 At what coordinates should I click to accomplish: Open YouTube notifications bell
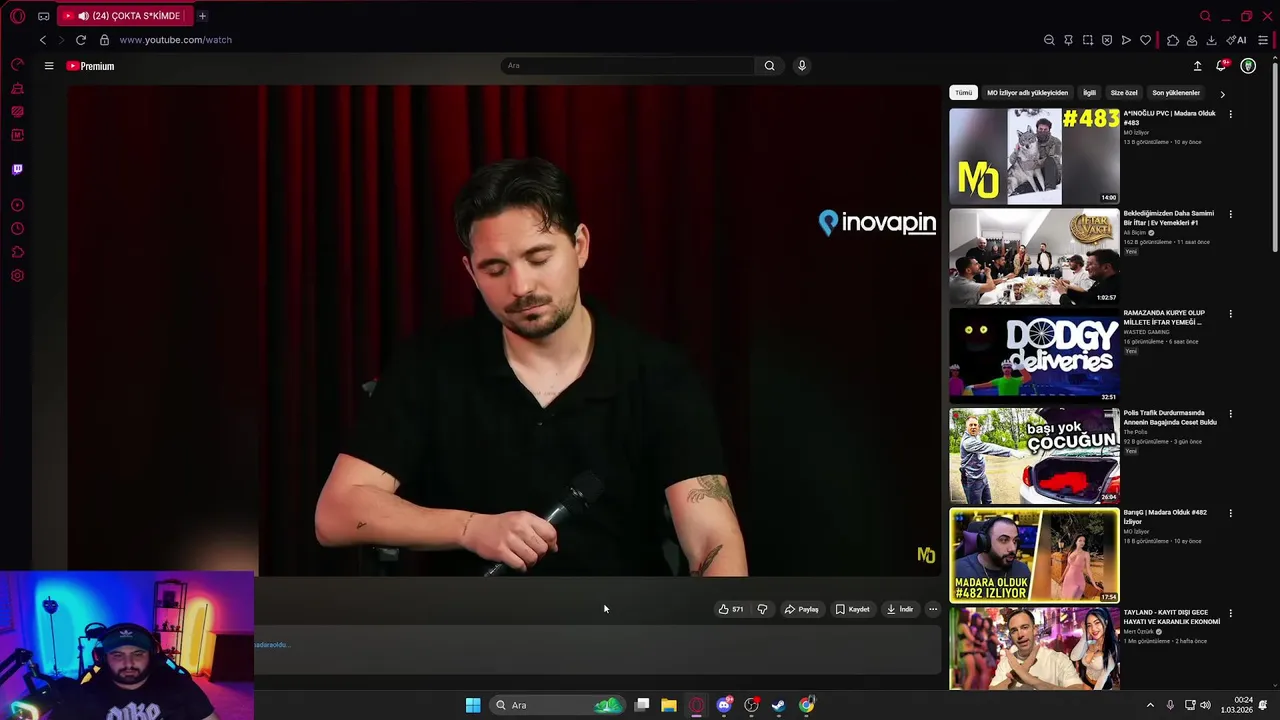pyautogui.click(x=1221, y=66)
